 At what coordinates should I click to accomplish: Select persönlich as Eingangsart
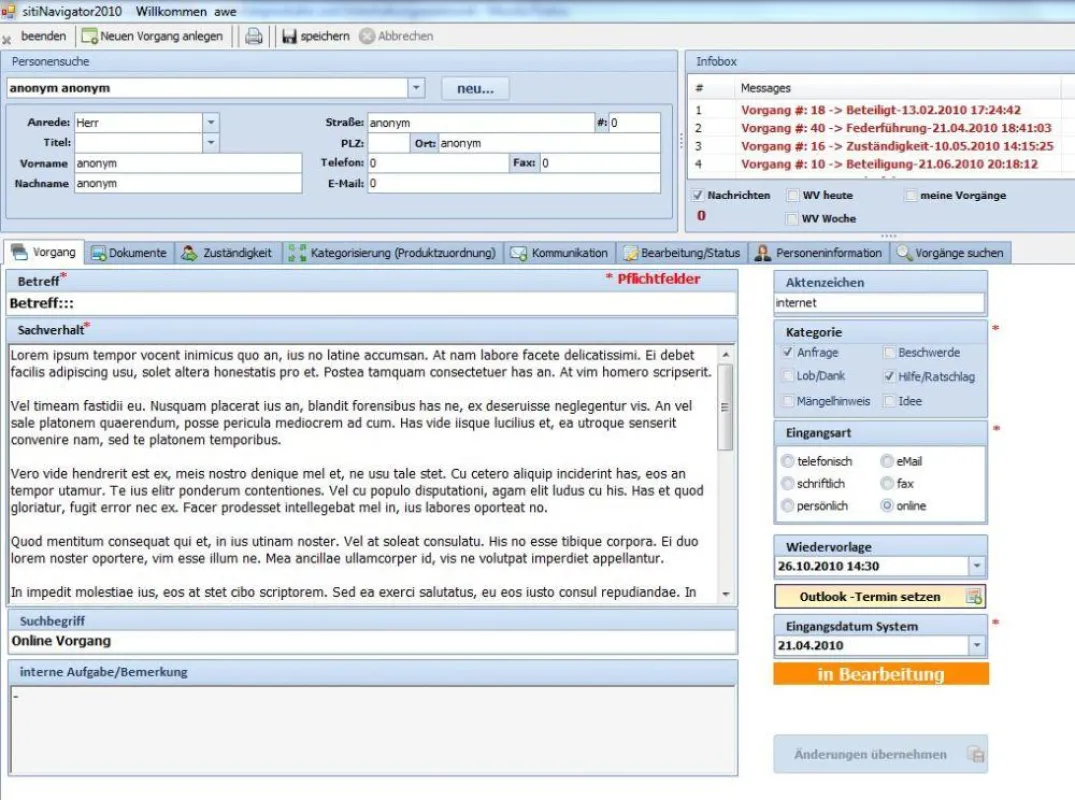pos(787,506)
